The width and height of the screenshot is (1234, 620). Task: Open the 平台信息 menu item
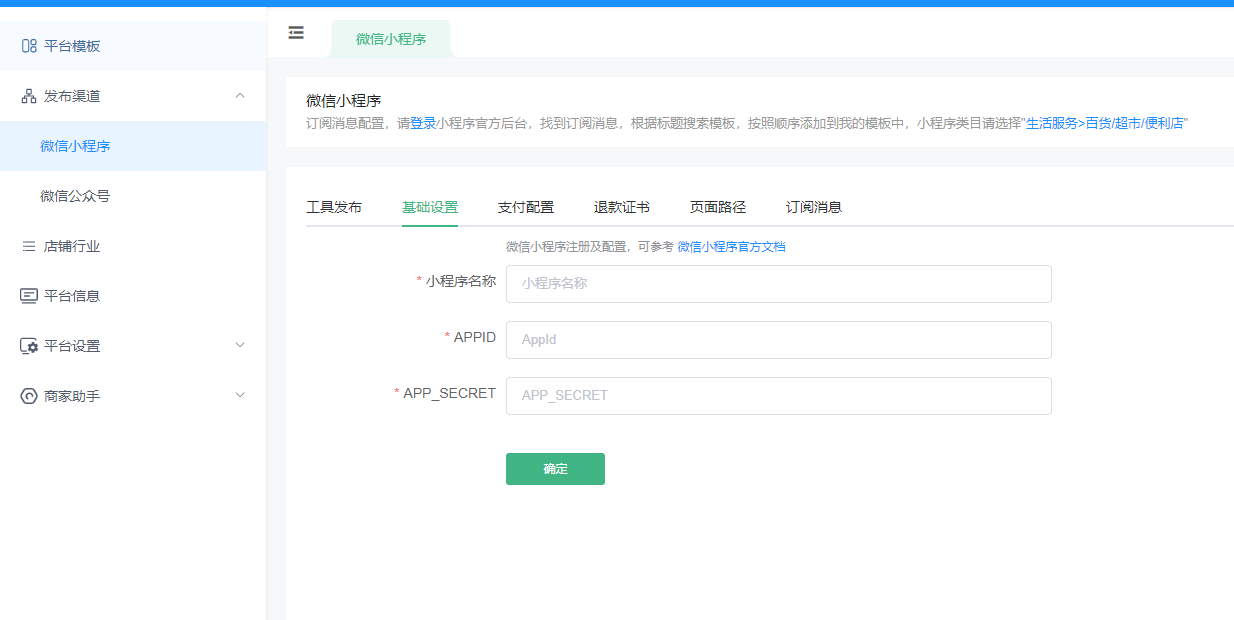133,296
